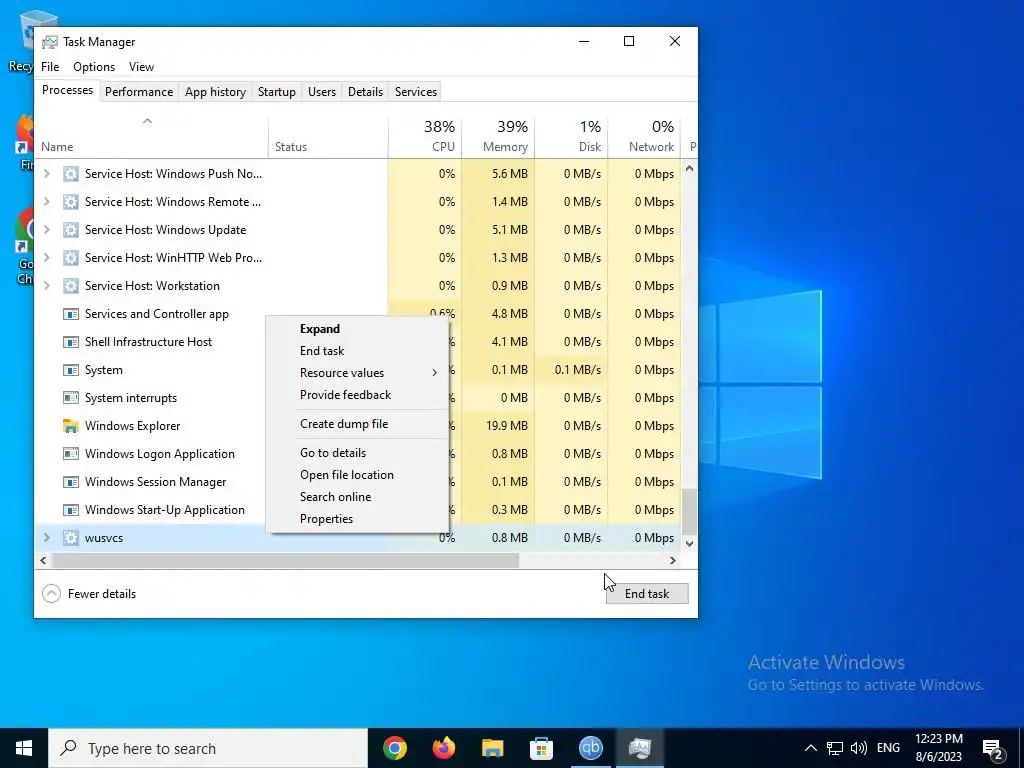The width and height of the screenshot is (1024, 768).
Task: Click the vertical scrollbar down arrow
Action: click(689, 543)
